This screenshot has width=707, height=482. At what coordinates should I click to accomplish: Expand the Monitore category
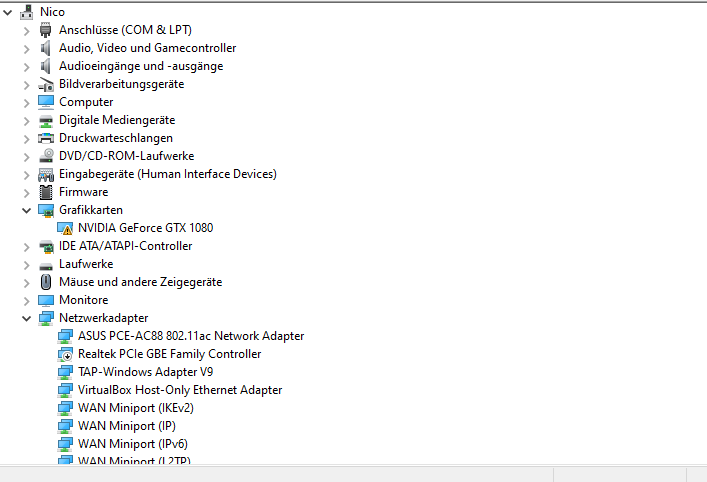click(27, 301)
